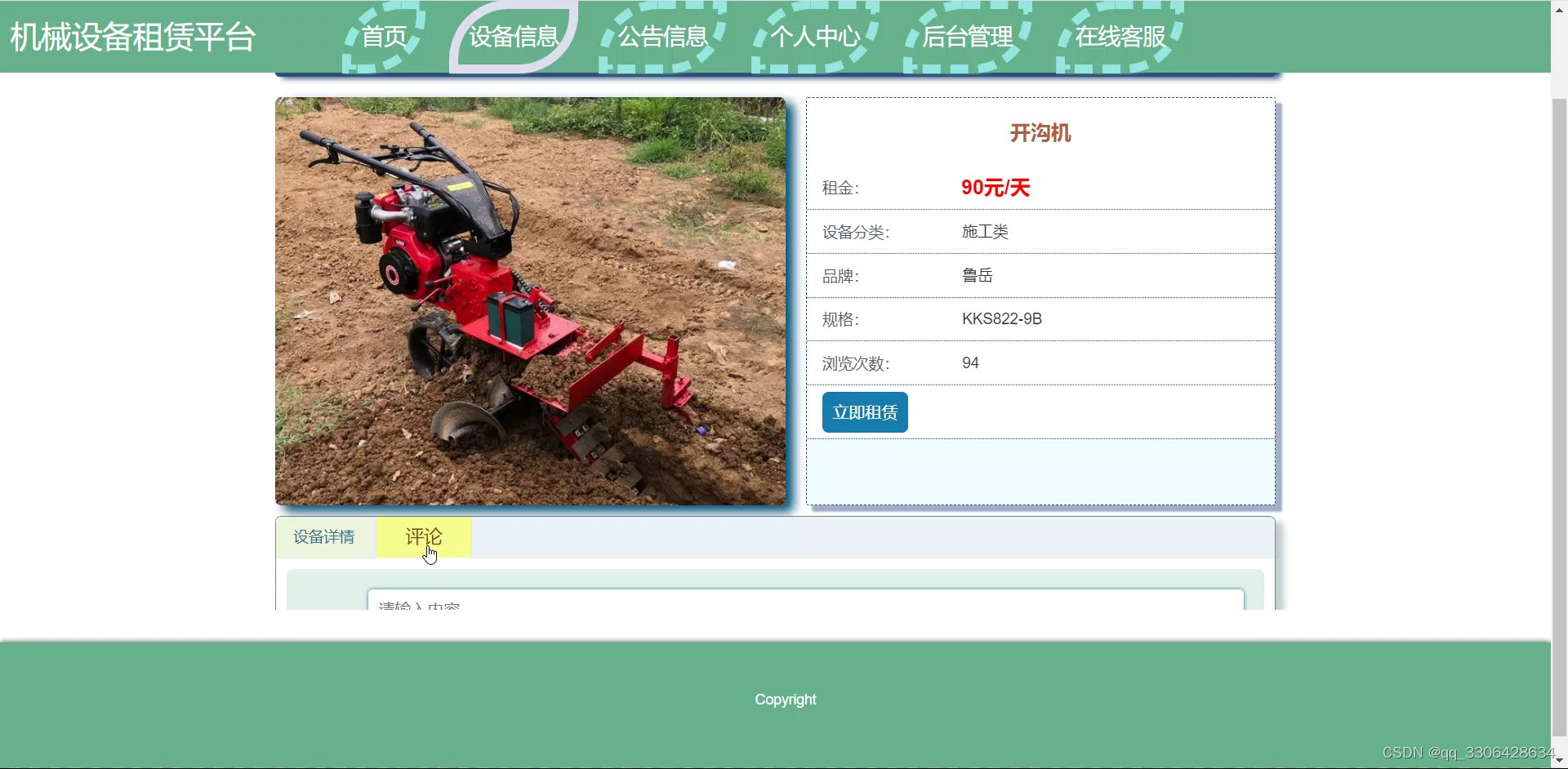Screen dimensions: 1568x769
Task: Click the 立即租赁 rental button
Action: pyautogui.click(x=864, y=412)
